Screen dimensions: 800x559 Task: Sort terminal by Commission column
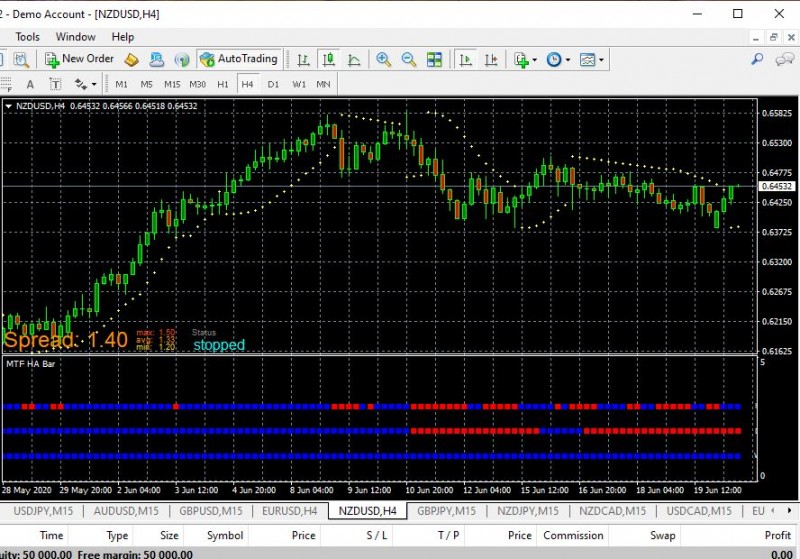click(573, 535)
